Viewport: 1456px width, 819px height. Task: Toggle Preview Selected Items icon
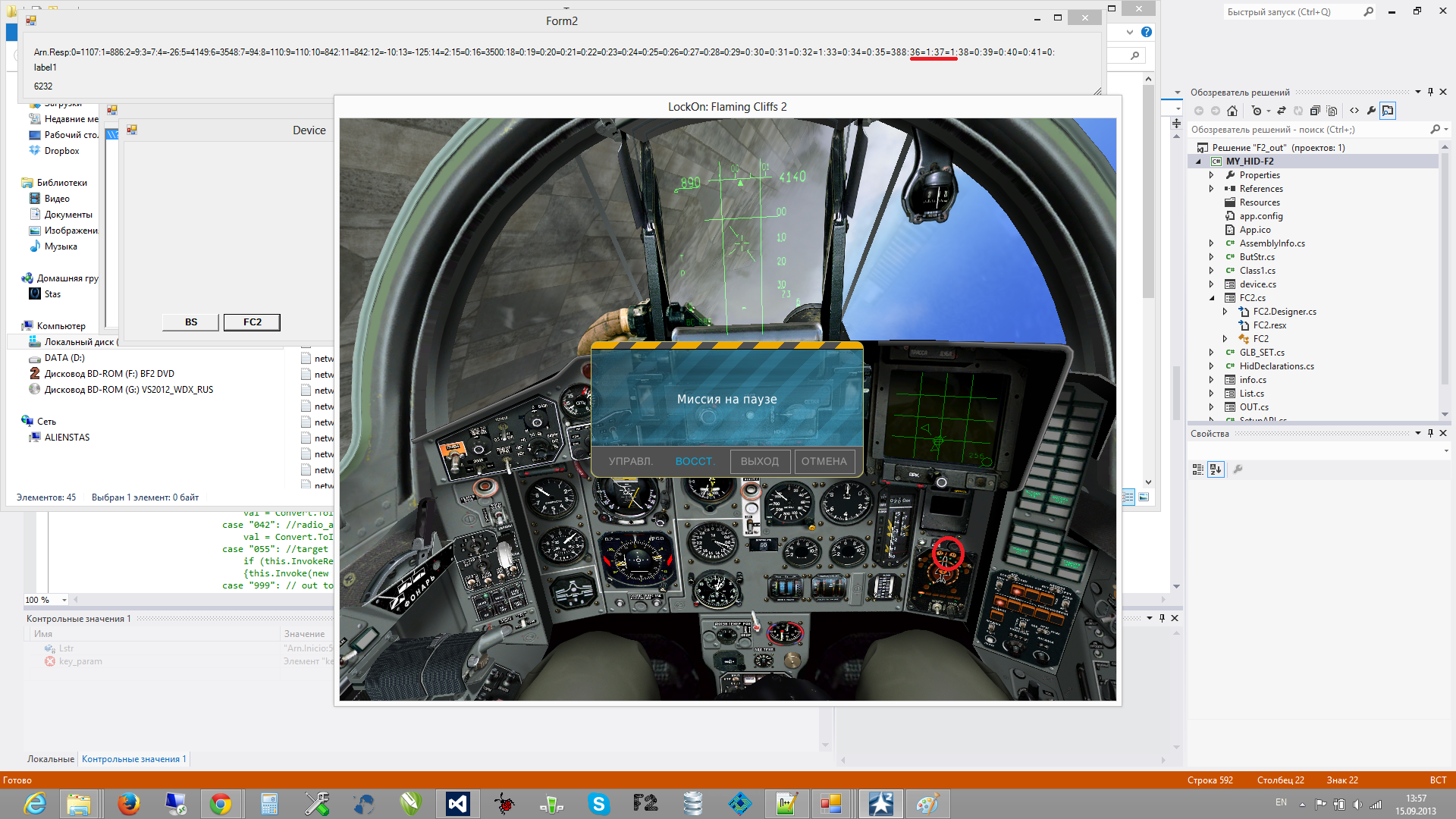pos(1388,111)
